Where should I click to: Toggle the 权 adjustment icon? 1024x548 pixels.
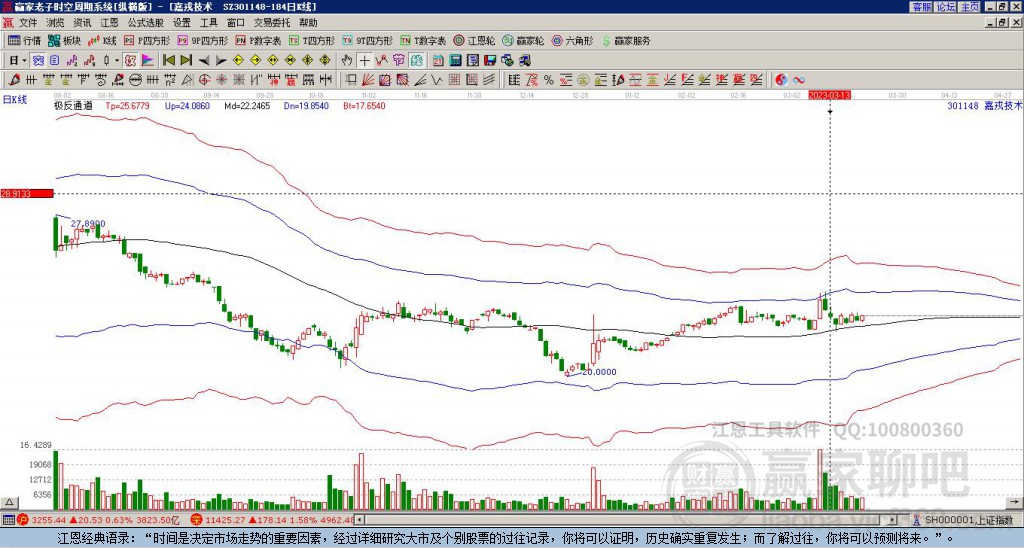(130, 60)
